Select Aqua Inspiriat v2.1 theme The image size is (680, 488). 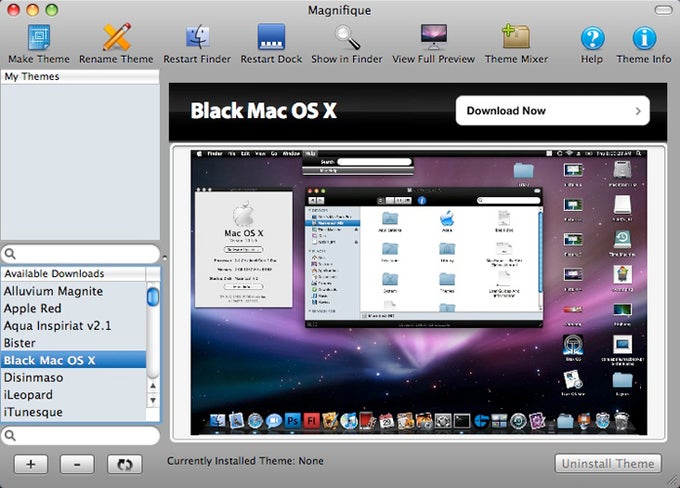pos(73,326)
